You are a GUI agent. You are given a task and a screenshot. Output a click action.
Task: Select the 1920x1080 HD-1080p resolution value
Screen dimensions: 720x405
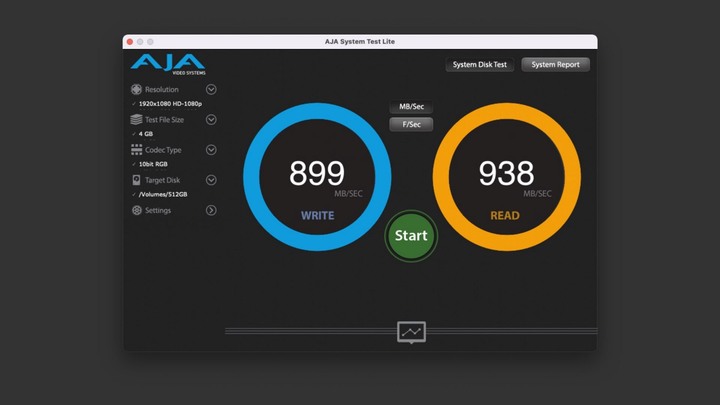coord(170,104)
